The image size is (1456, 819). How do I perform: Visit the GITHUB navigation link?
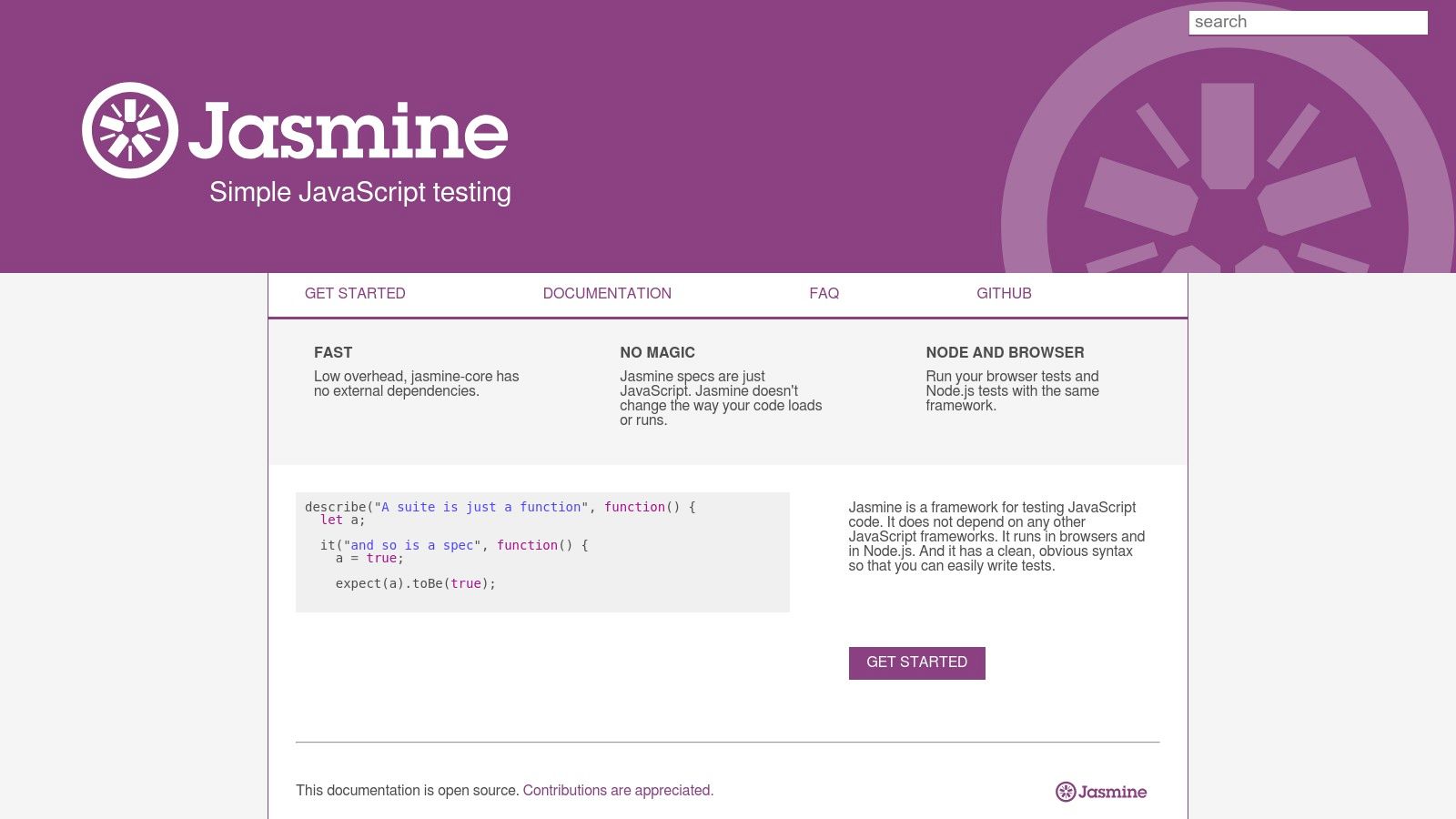[x=1004, y=293]
